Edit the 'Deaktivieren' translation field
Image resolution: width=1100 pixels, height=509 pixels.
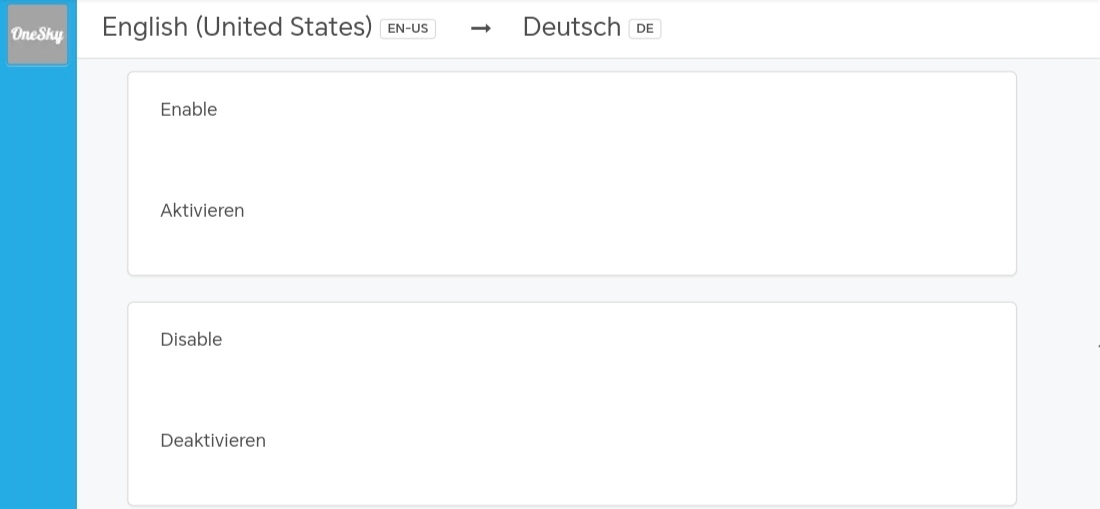(213, 441)
